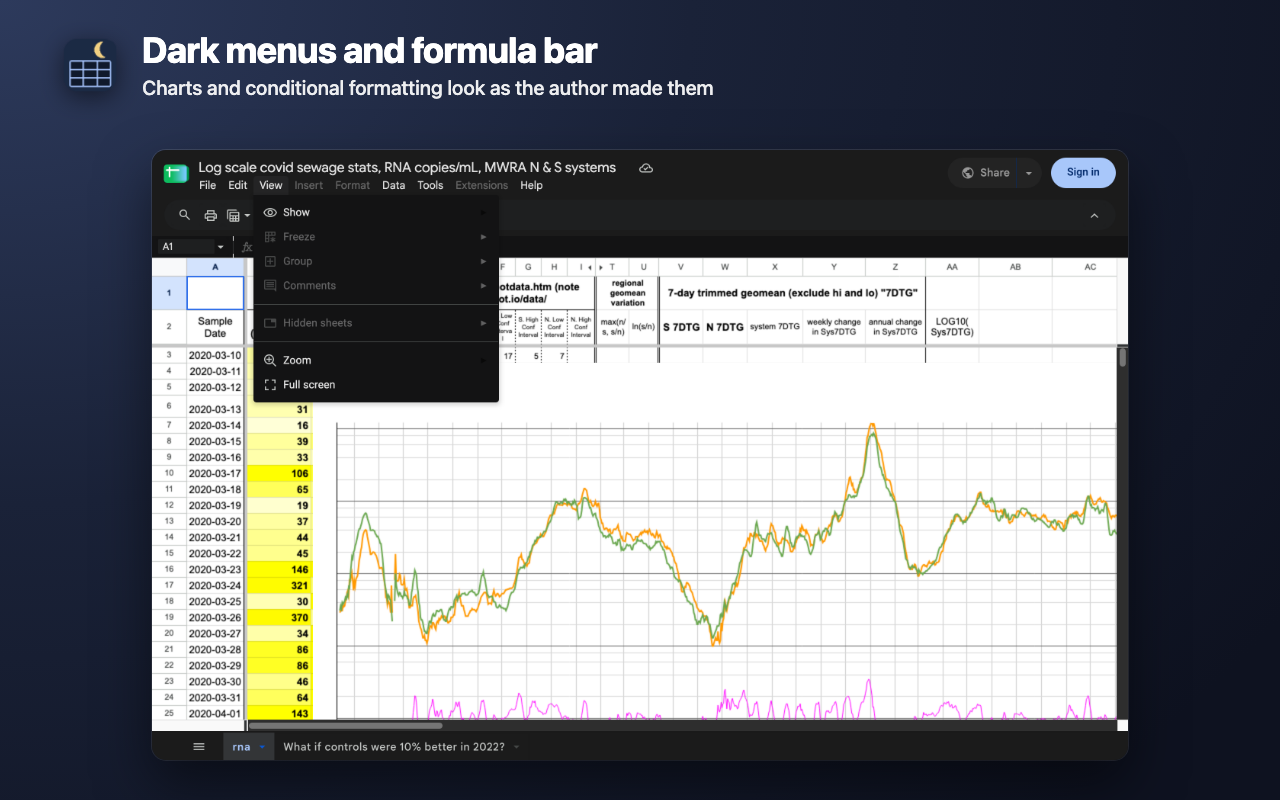The height and width of the screenshot is (800, 1280).
Task: Click the search magnifier in the toolbar
Action: (x=184, y=215)
